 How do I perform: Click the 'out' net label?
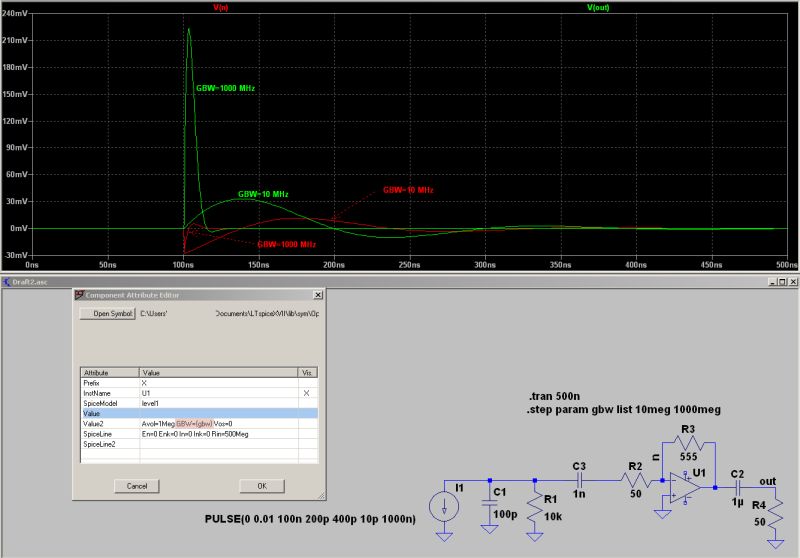(767, 481)
